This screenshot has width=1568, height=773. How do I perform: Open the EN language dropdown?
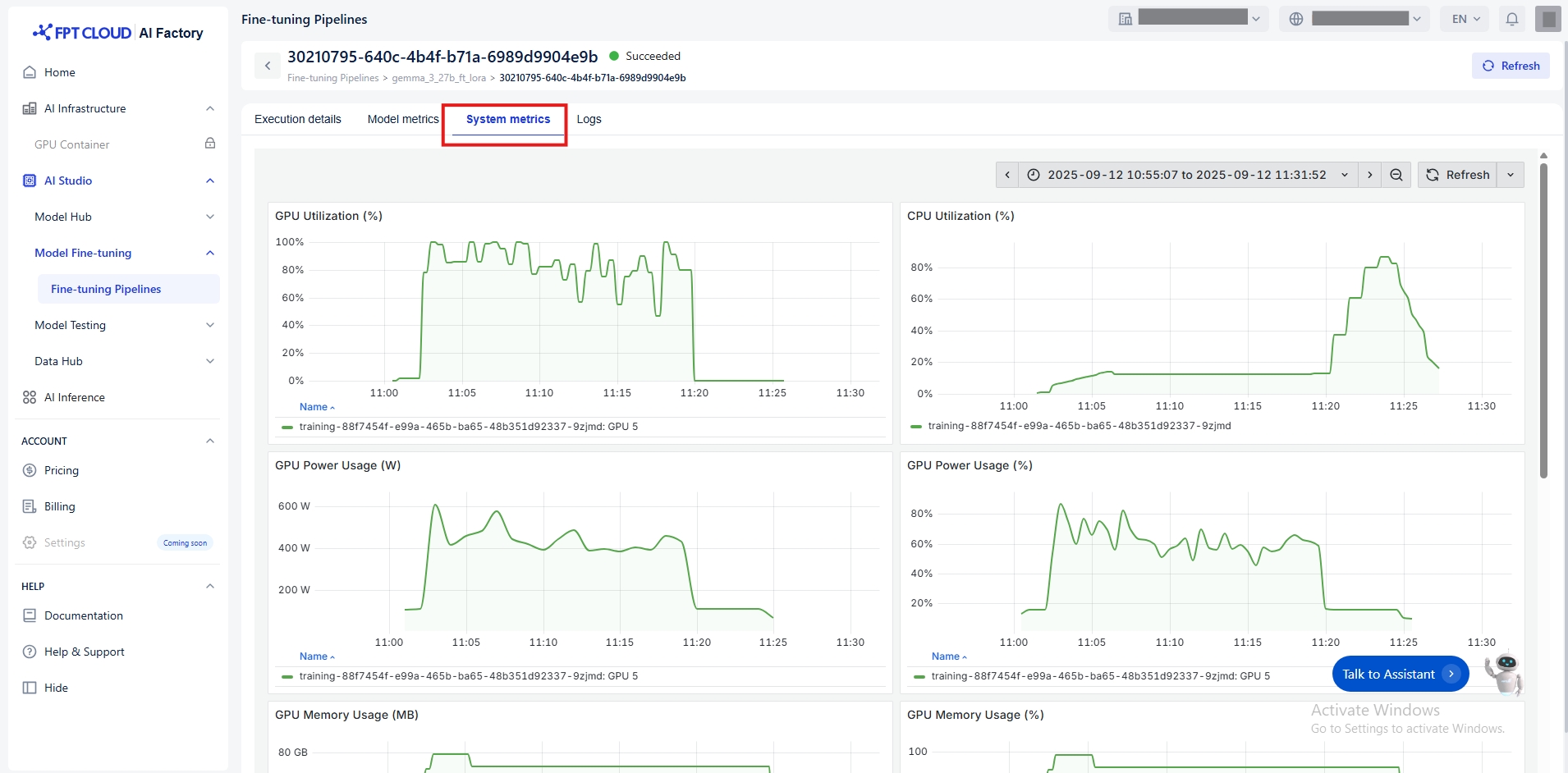(1465, 19)
